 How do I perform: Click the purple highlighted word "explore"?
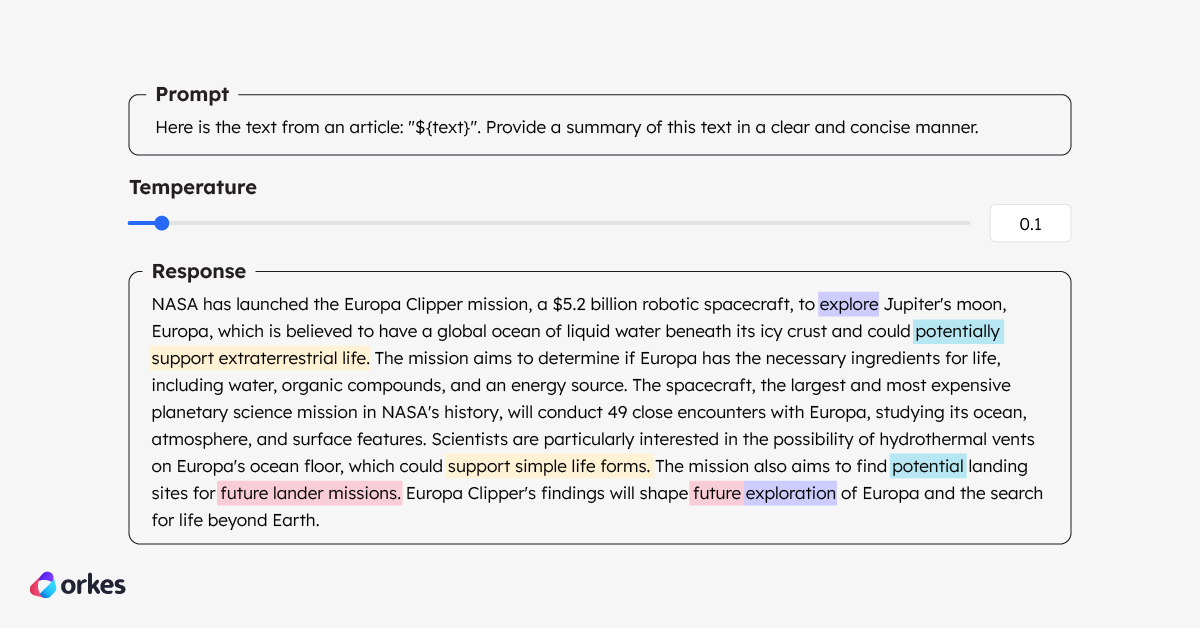point(848,304)
